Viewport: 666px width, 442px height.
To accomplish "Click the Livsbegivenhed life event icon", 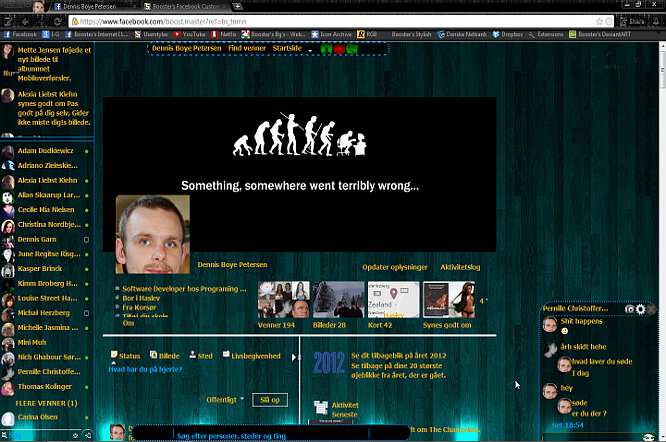I will pos(226,355).
